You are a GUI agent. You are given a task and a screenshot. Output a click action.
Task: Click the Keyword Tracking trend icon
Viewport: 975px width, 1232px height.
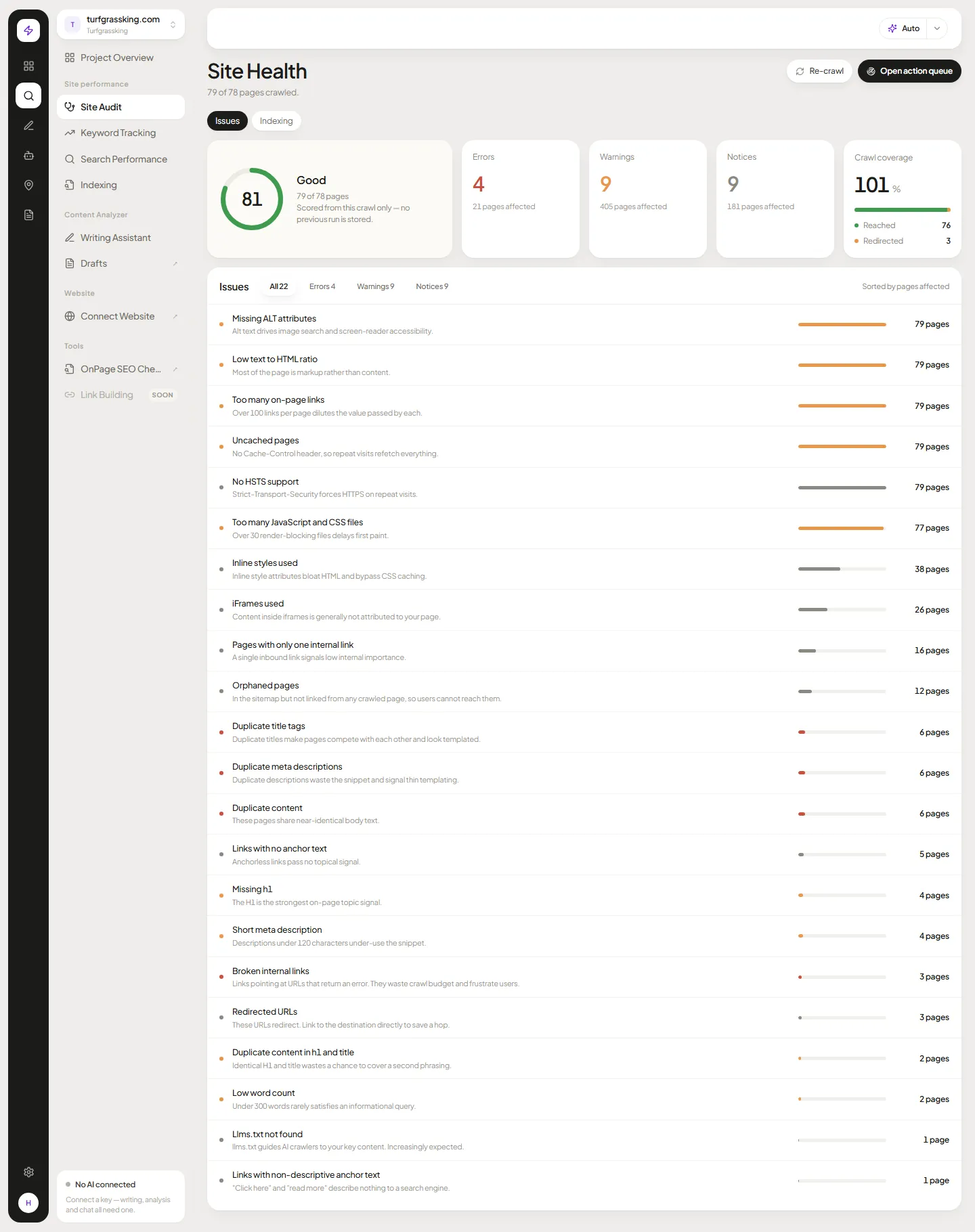pos(70,133)
